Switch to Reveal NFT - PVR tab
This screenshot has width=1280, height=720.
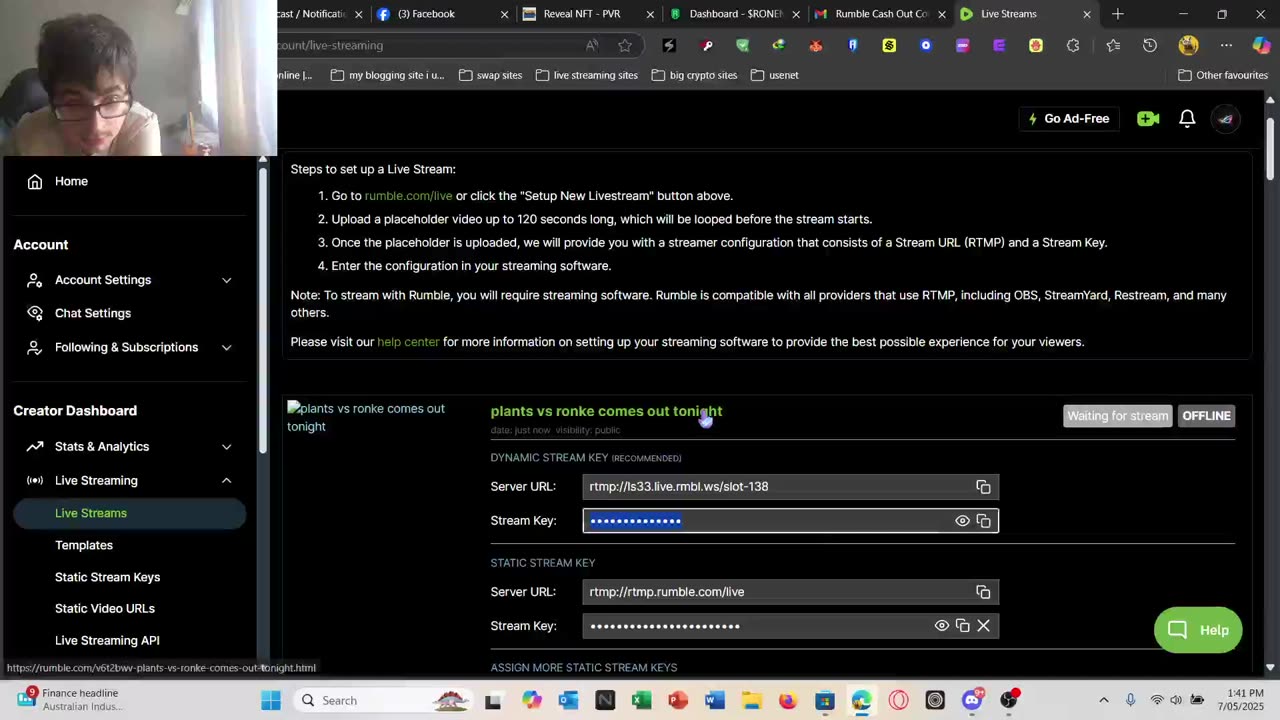[x=586, y=14]
